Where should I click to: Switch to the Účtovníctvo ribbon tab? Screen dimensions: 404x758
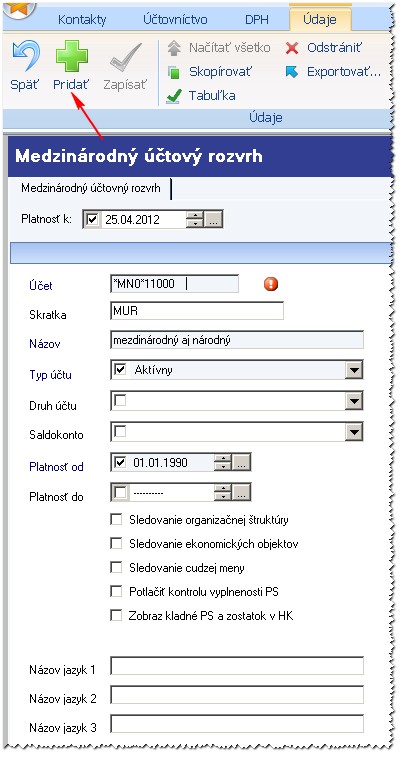tap(175, 19)
